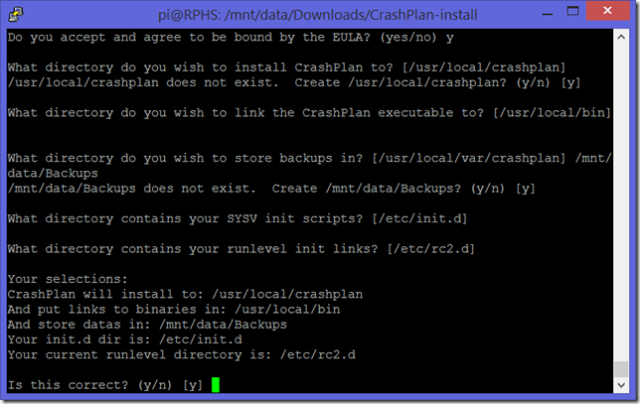This screenshot has width=640, height=404.
Task: Click the scrollbar thumb near the bottom
Action: (620, 366)
